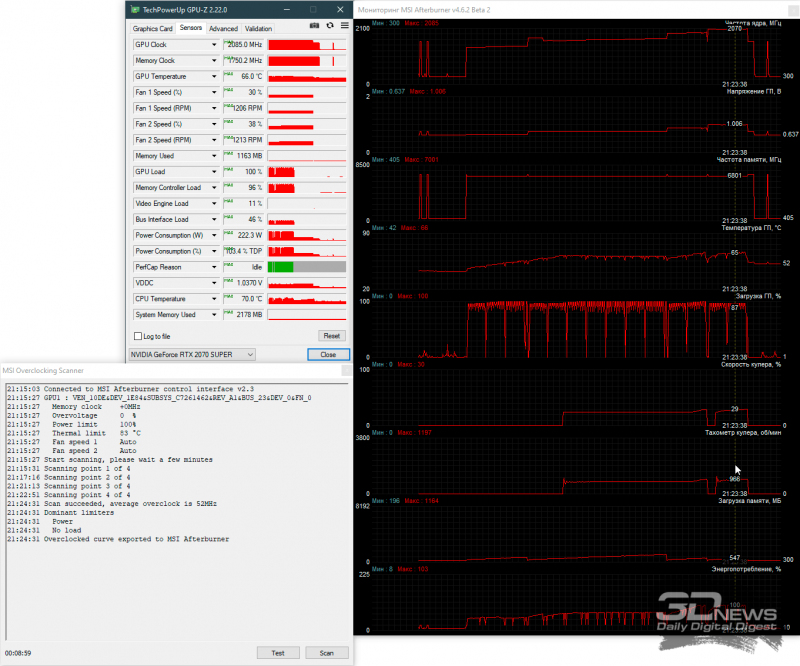
Task: Minimize the GPU-Z window
Action: click(x=287, y=10)
